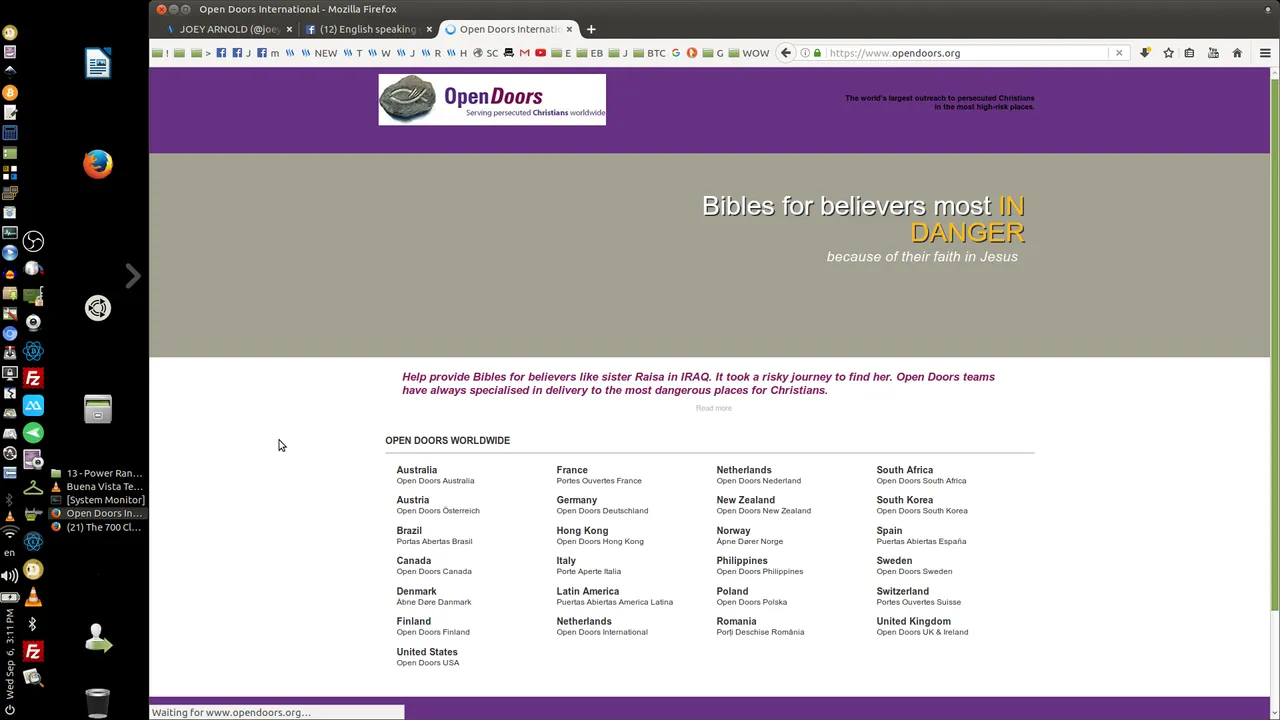Open the South Korea link
Image resolution: width=1280 pixels, height=720 pixels.
click(x=905, y=500)
